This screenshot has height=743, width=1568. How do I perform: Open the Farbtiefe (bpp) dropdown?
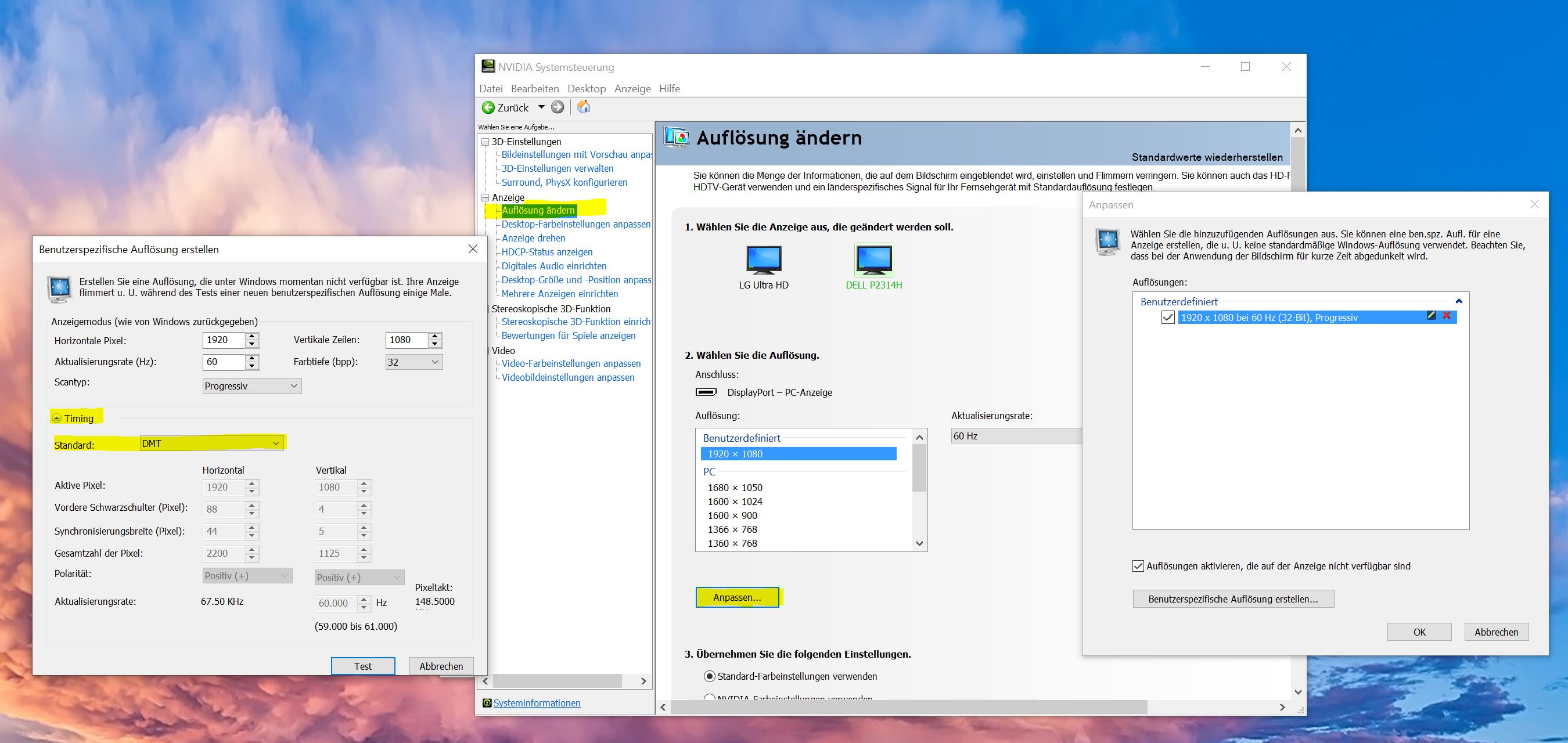point(414,362)
